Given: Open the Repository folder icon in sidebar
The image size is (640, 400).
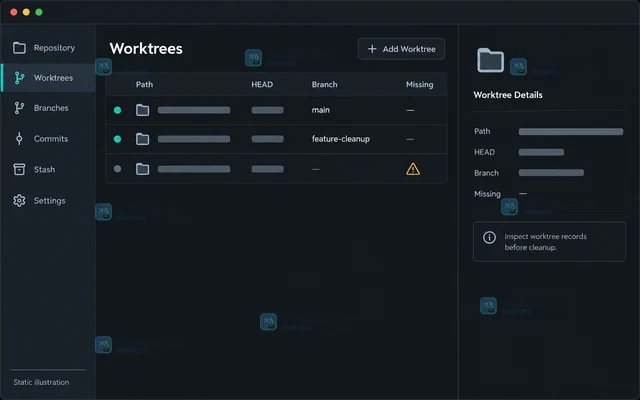Looking at the screenshot, I should coord(19,48).
